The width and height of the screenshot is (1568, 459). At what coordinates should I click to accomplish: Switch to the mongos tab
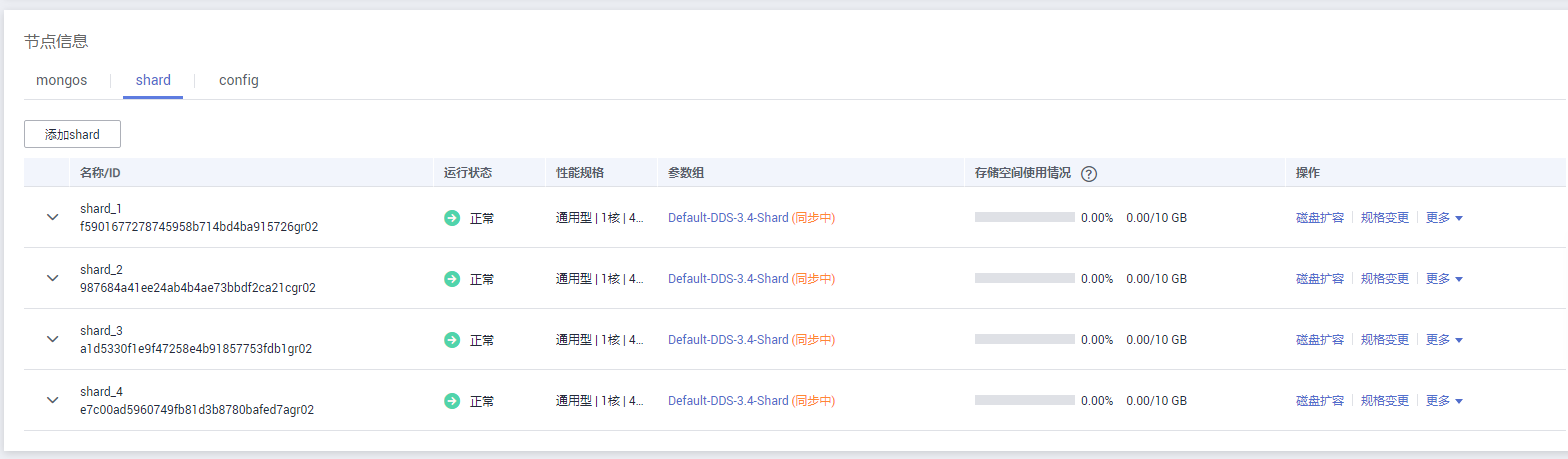point(61,80)
